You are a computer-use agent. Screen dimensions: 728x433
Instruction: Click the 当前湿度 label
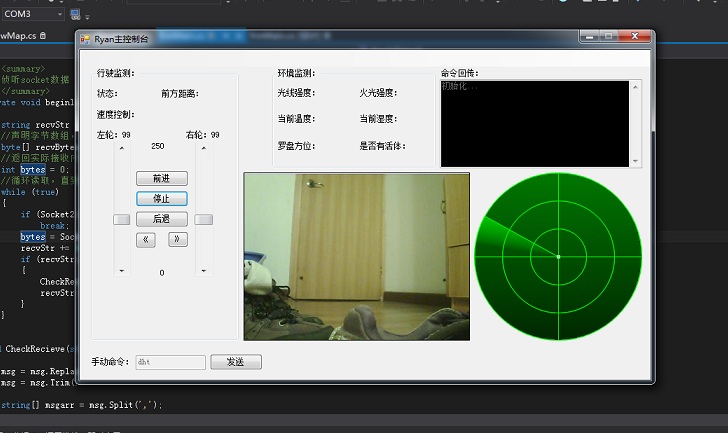coord(378,119)
